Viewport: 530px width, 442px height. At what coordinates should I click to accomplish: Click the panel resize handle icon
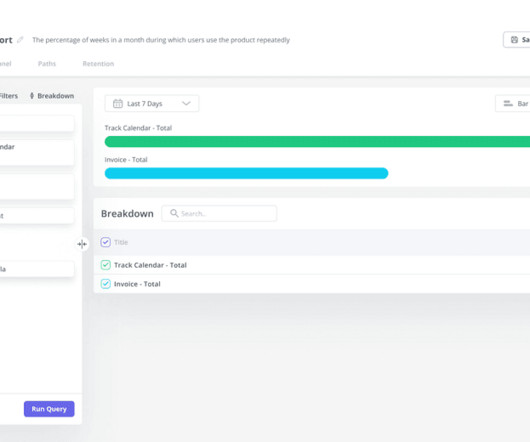(82, 244)
